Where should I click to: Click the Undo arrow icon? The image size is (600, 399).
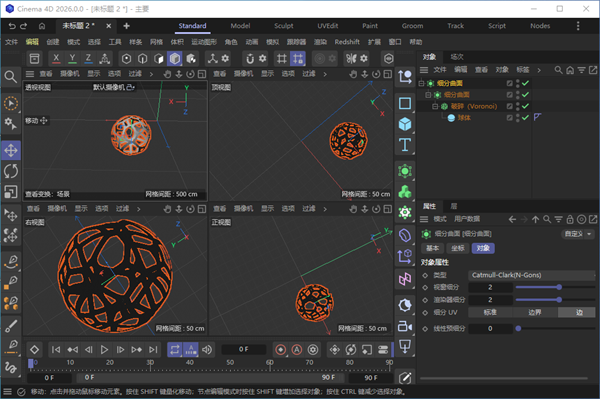[12, 26]
